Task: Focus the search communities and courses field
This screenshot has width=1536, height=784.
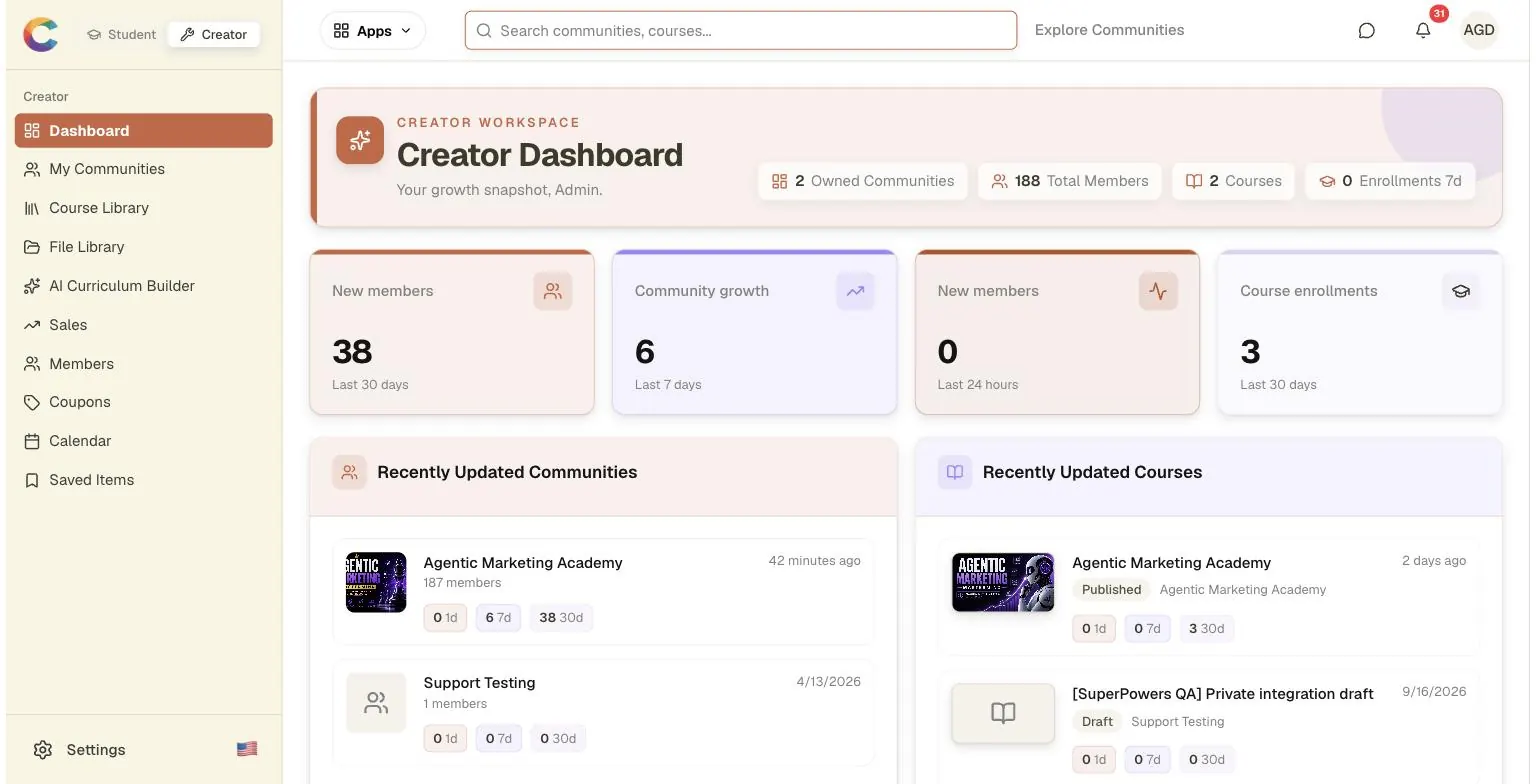Action: pyautogui.click(x=741, y=31)
